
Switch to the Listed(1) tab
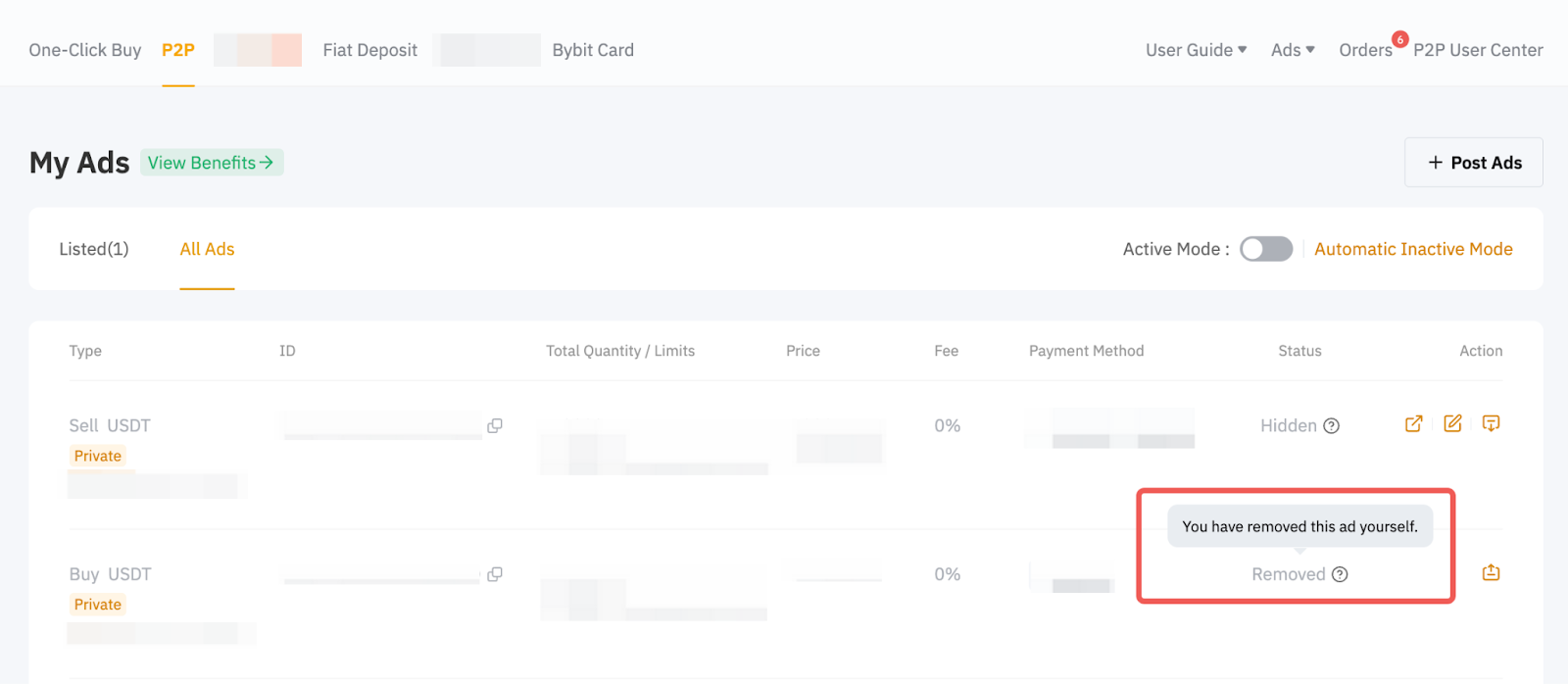94,249
